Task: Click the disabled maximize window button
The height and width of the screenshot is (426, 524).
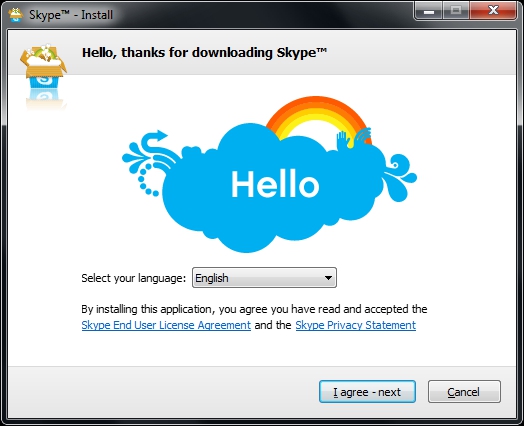Action: (x=456, y=11)
